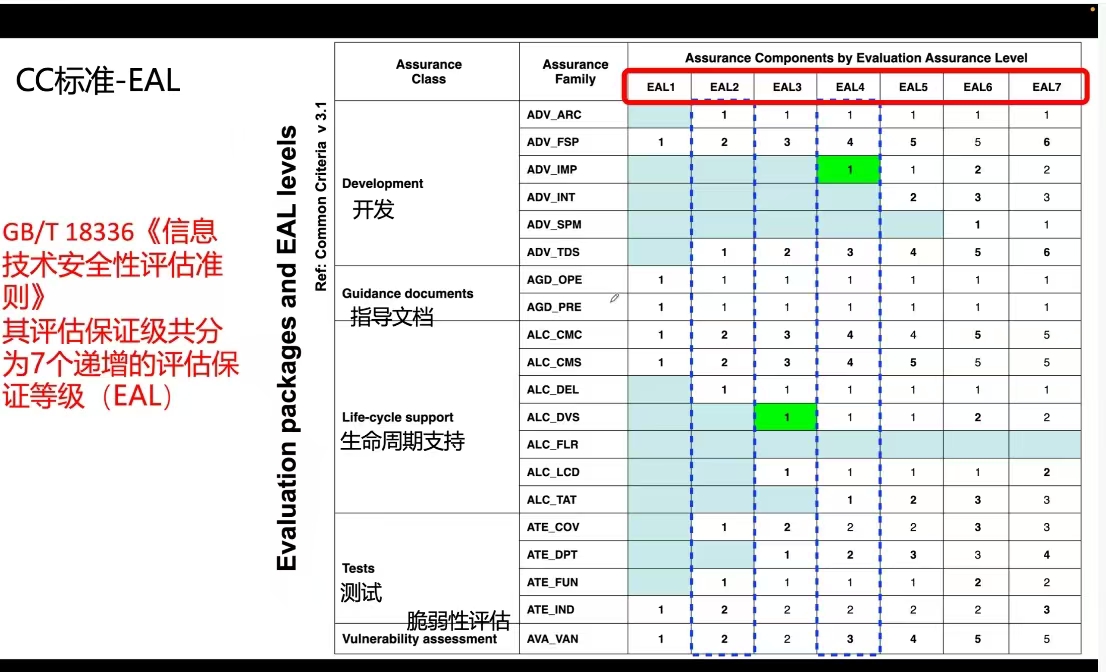Screen dimensions: 1106x672
Task: Click the ALC_FLR family row label
Action: click(x=553, y=444)
